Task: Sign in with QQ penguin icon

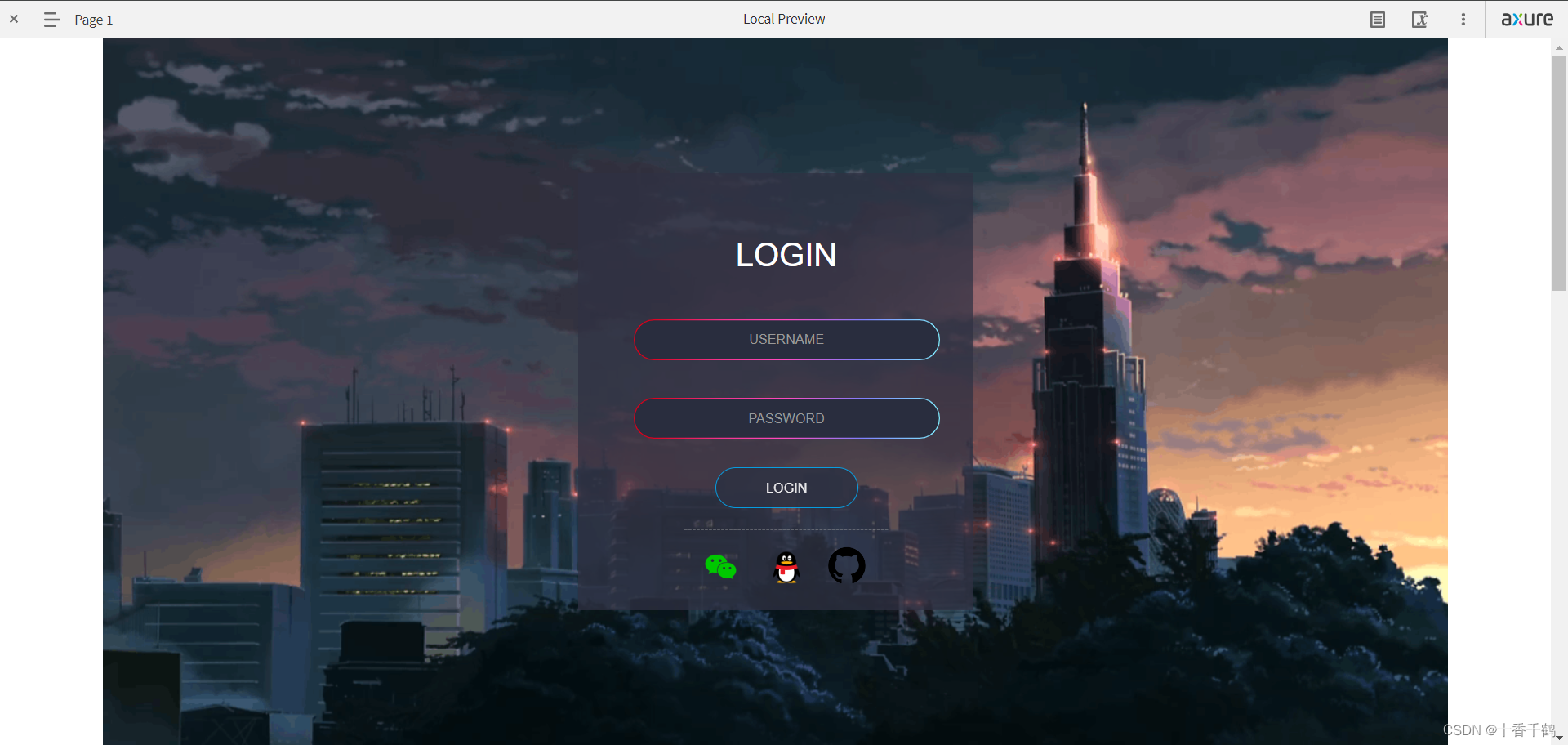Action: coord(786,567)
